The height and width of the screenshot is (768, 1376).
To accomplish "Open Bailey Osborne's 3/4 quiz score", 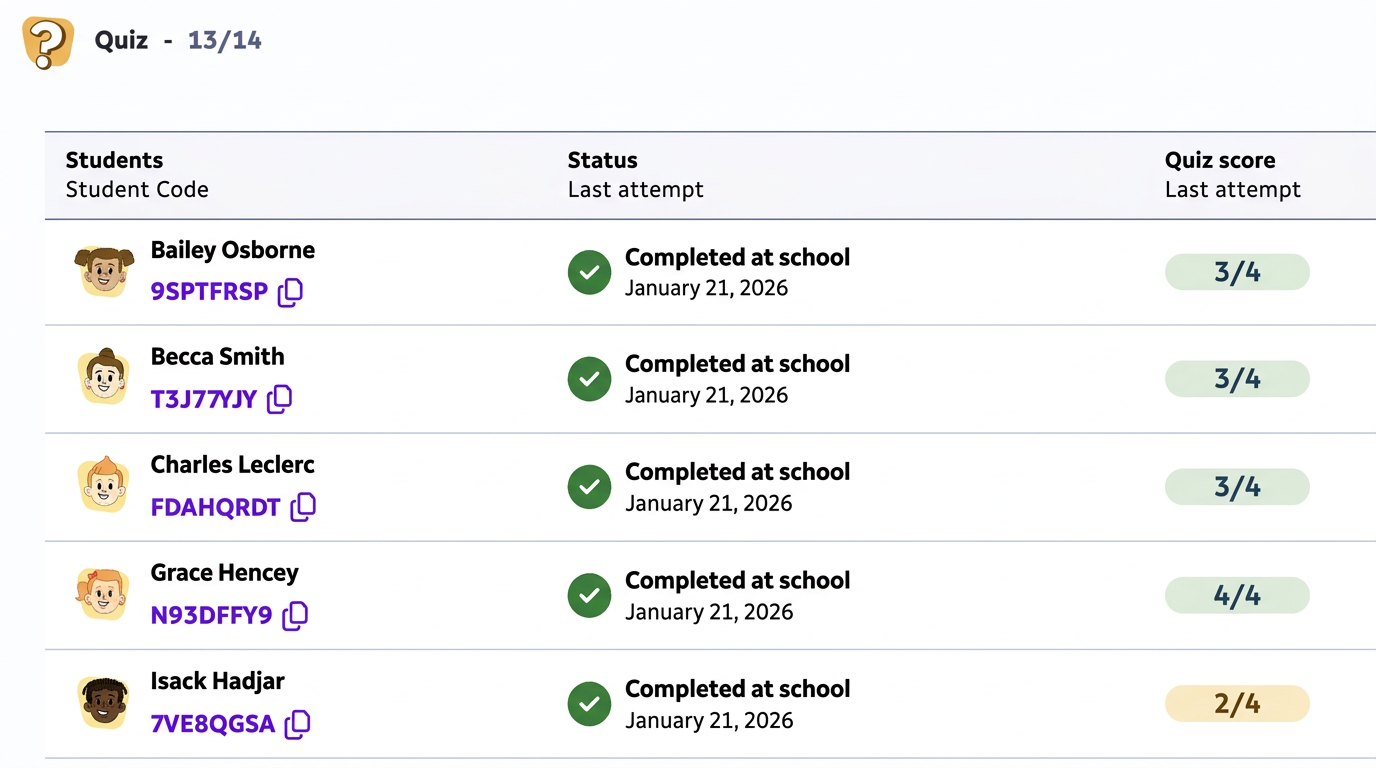I will 1236,272.
